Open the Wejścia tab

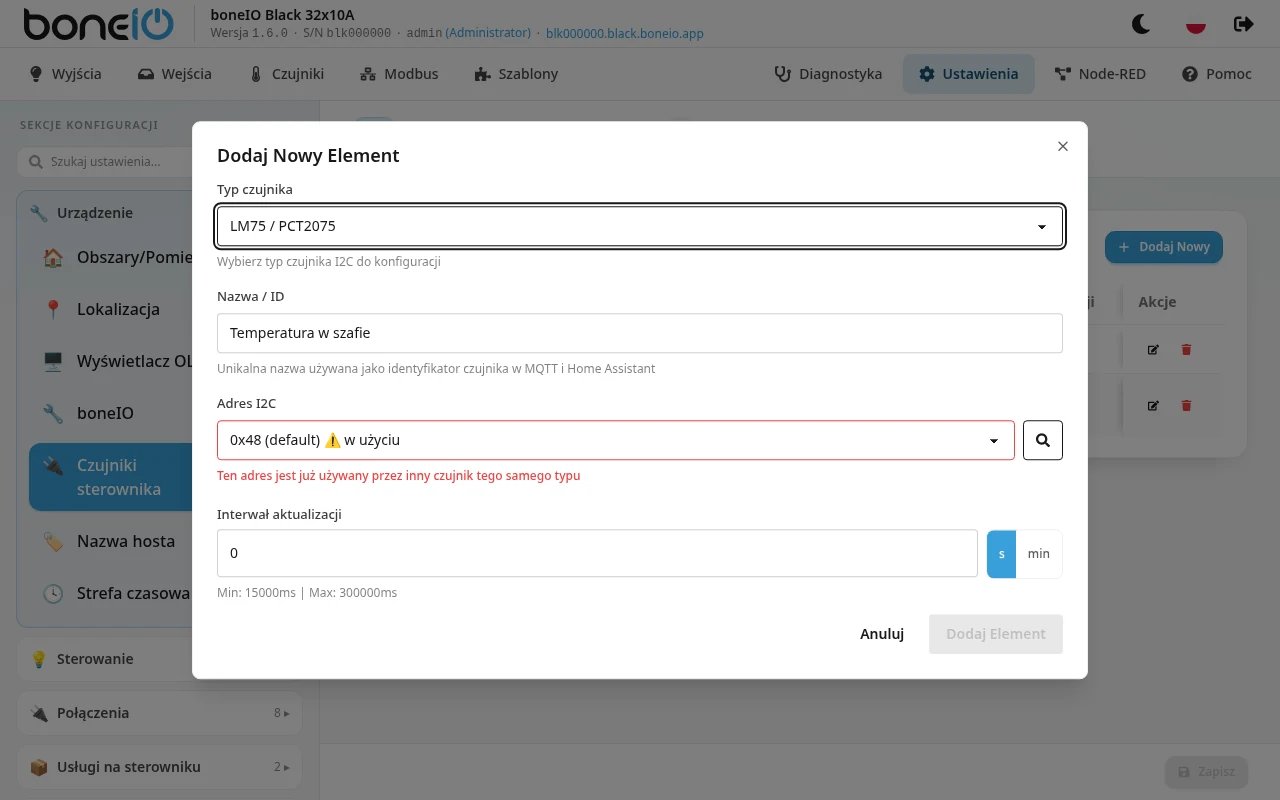175,74
